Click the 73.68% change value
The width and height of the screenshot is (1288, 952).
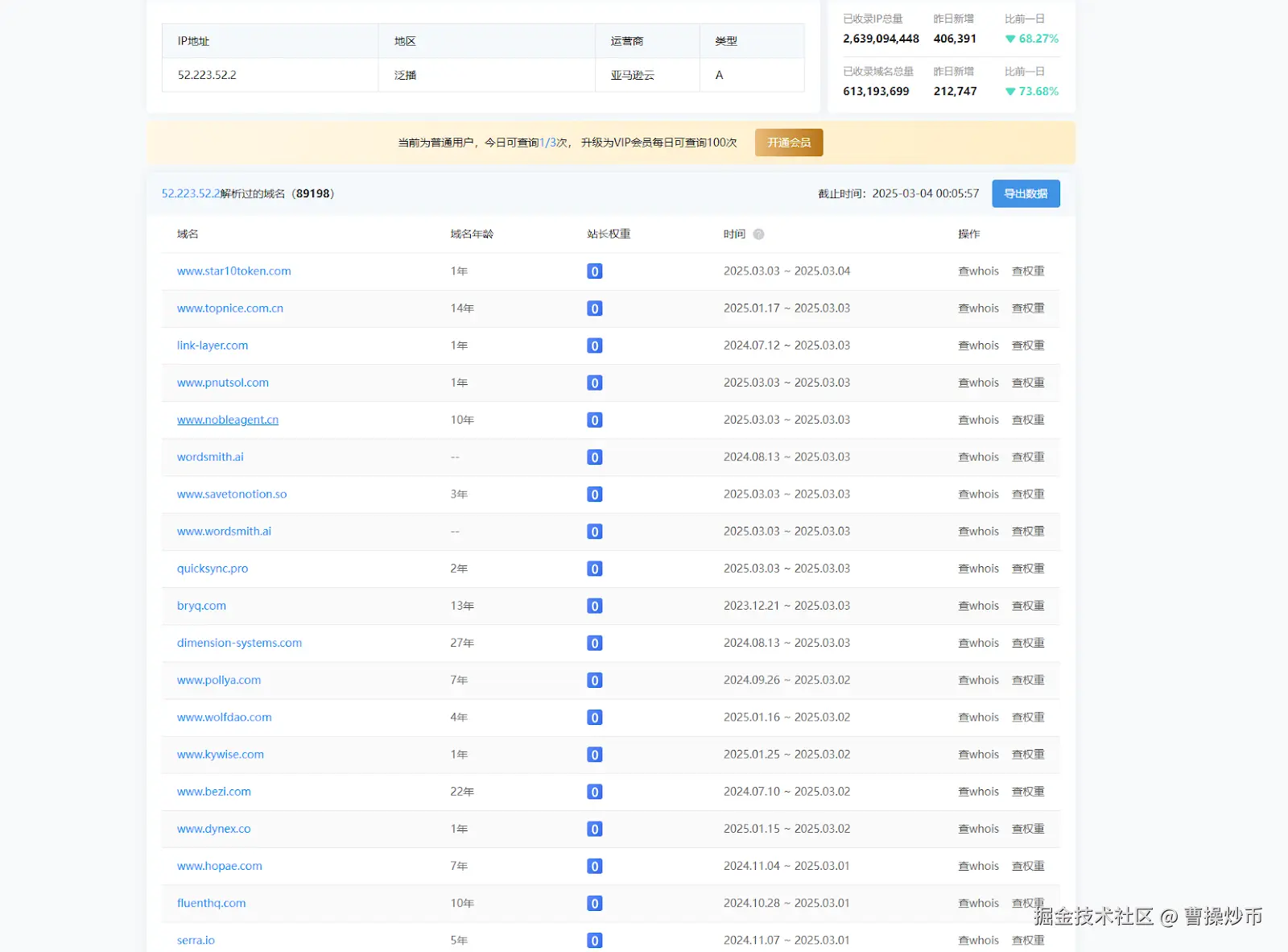point(1038,91)
